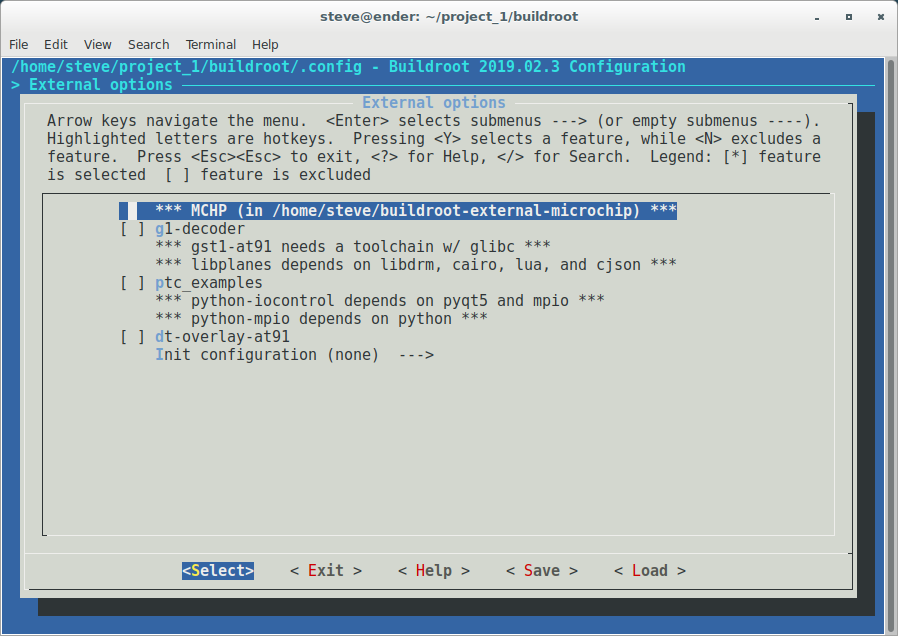Enable the ptc_examples option checkbox

(x=132, y=283)
